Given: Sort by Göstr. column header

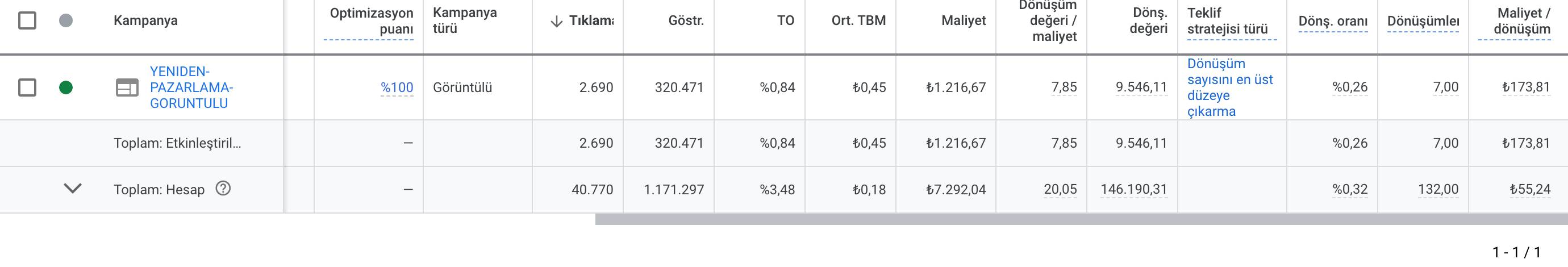Looking at the screenshot, I should (686, 20).
